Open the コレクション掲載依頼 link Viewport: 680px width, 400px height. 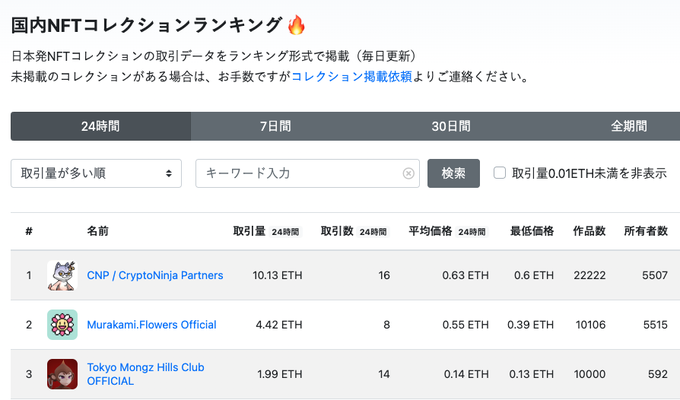point(352,77)
